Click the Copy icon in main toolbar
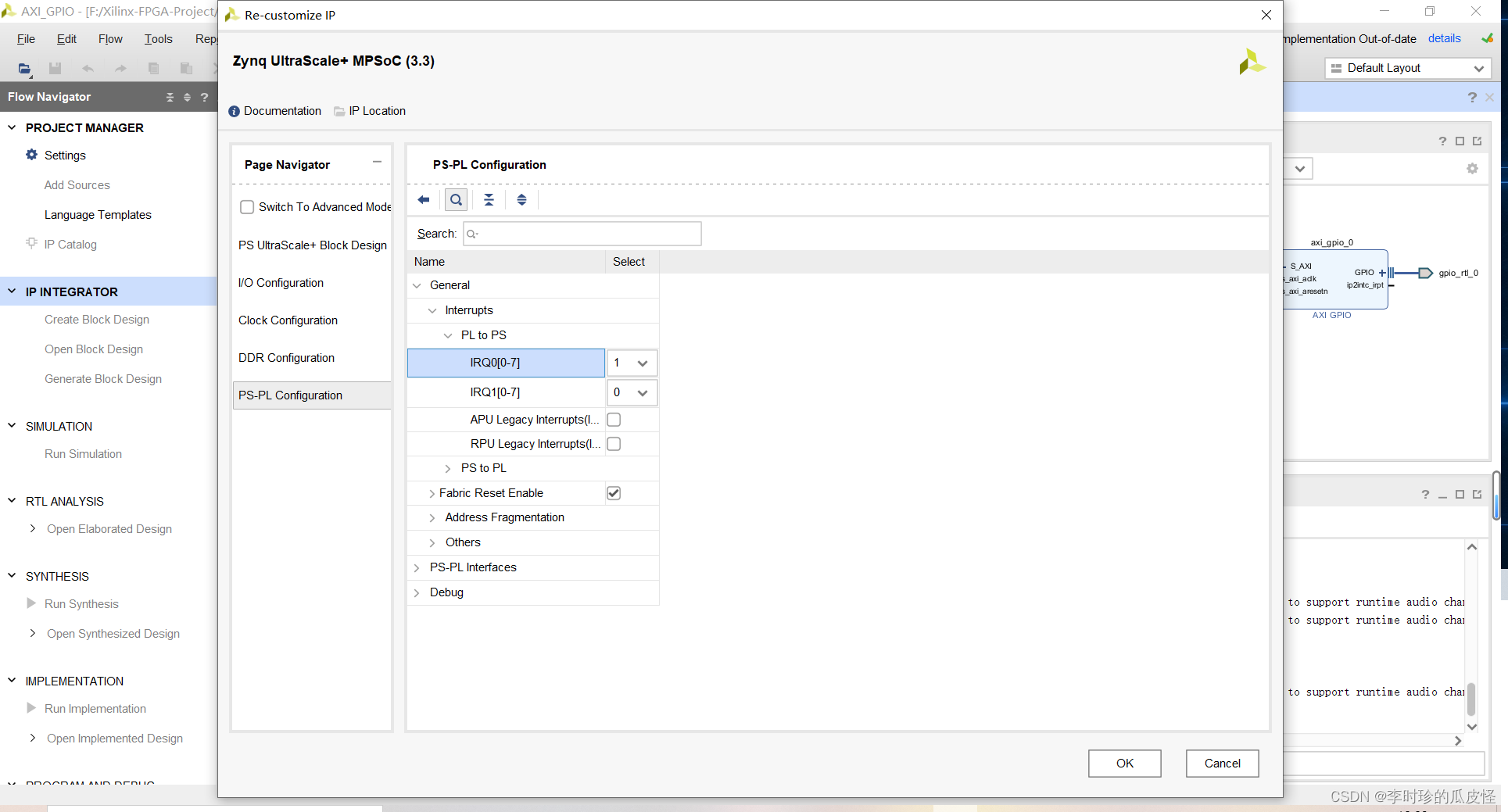The width and height of the screenshot is (1508, 812). (x=153, y=69)
